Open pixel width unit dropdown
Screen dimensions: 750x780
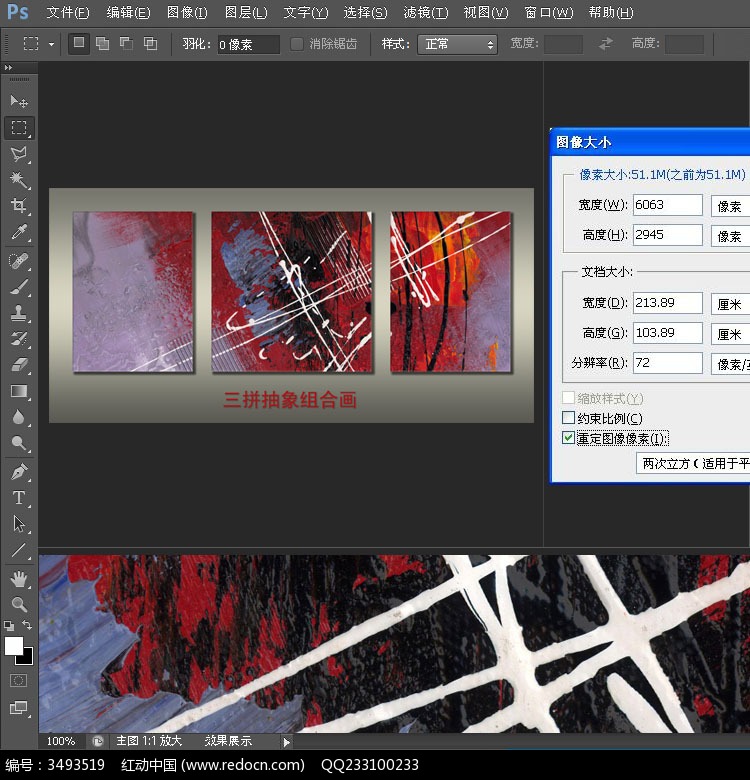[x=731, y=205]
